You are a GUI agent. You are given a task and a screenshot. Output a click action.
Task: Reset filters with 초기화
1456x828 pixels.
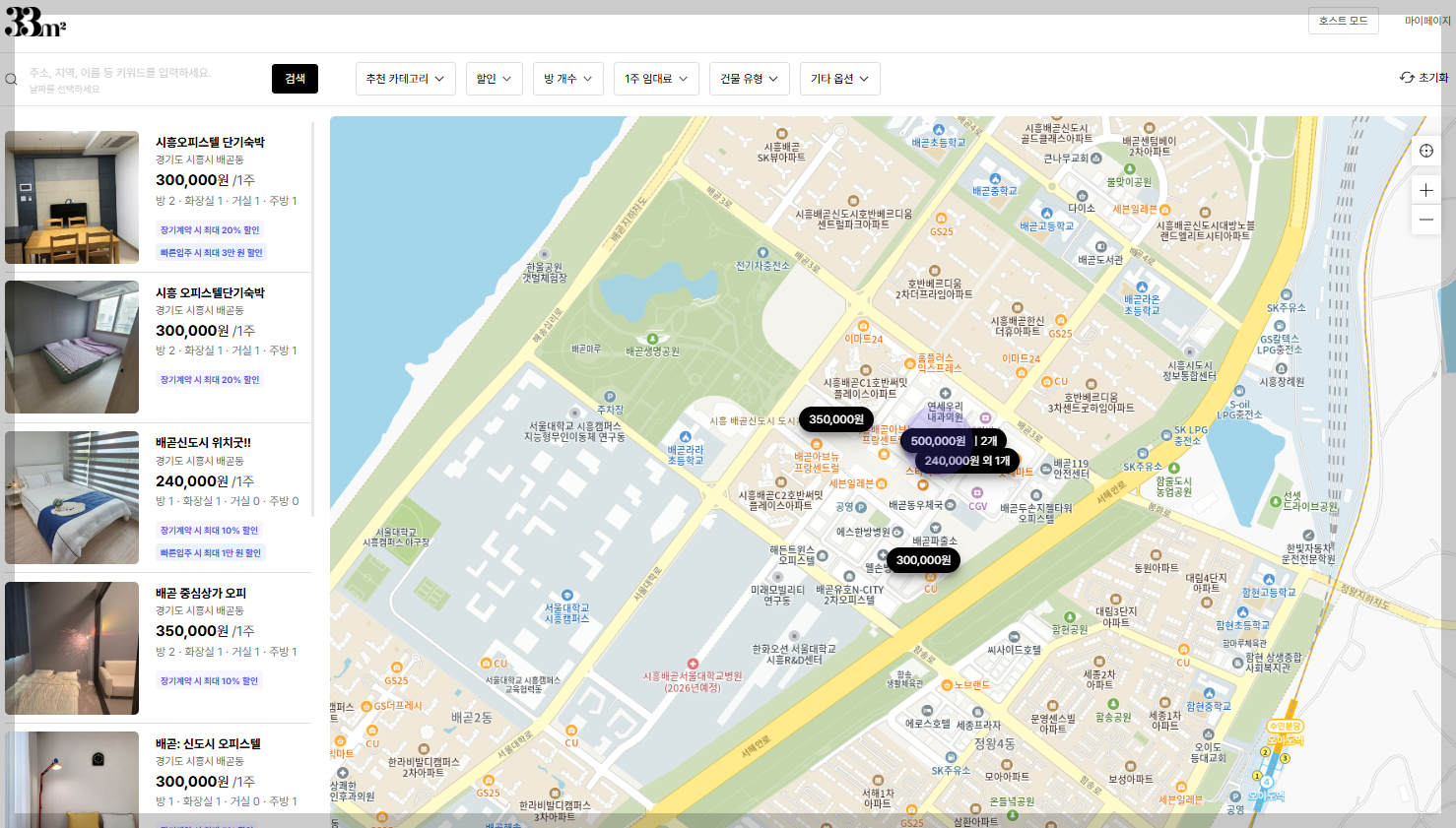pyautogui.click(x=1424, y=78)
